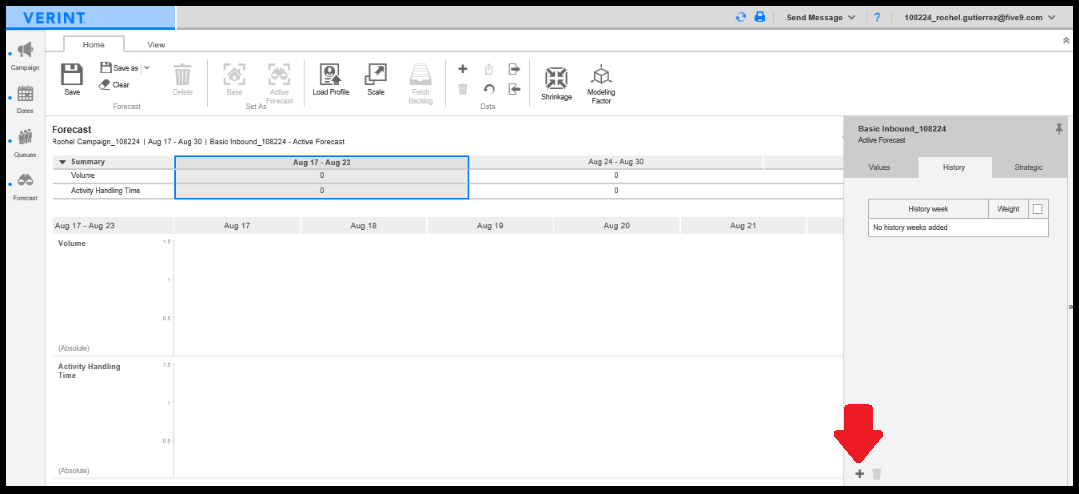Screen dimensions: 1079x494
Task: Open the Shrinkage tool
Action: [556, 83]
